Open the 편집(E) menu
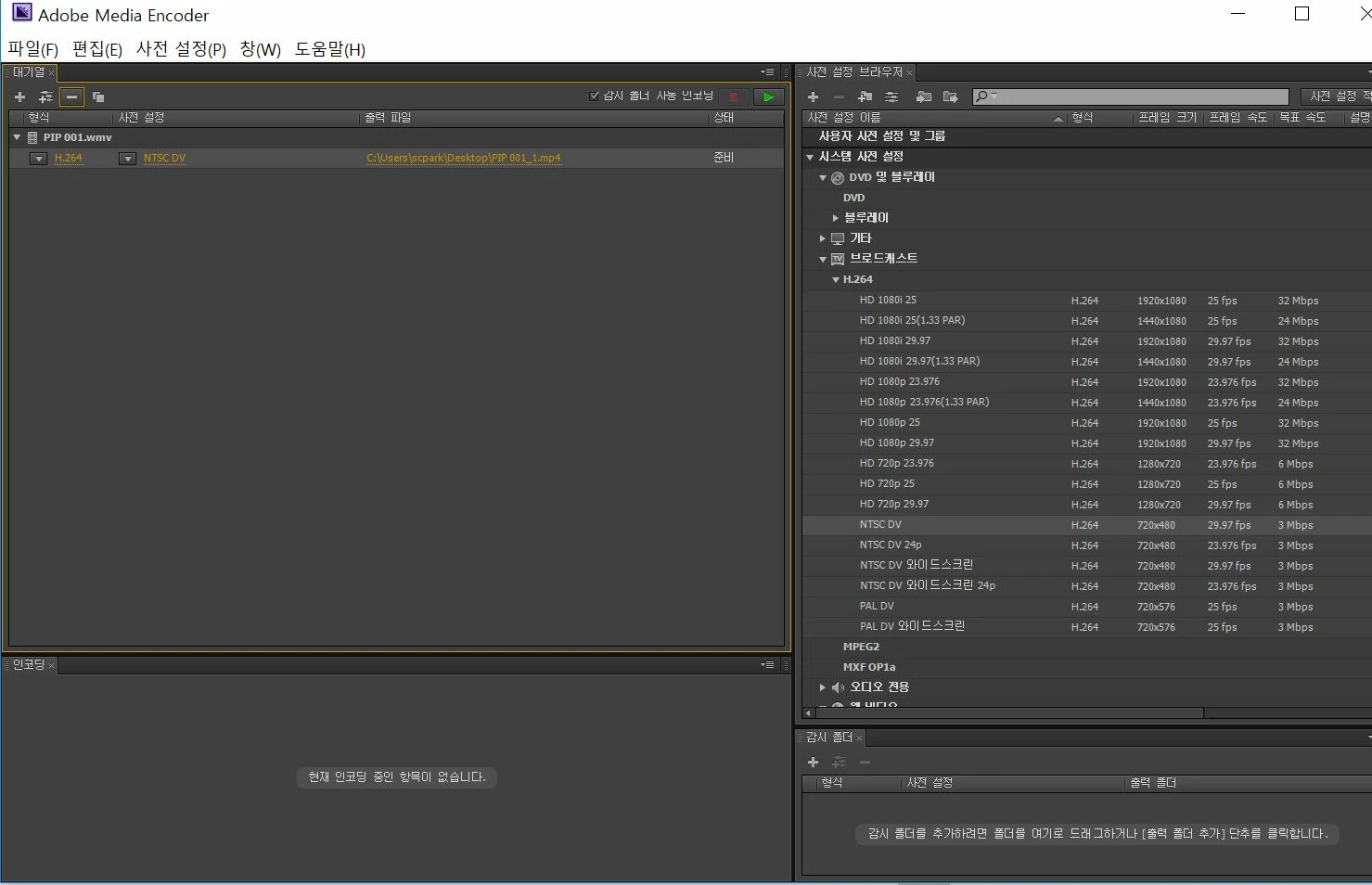Viewport: 1372px width, 885px height. [97, 49]
